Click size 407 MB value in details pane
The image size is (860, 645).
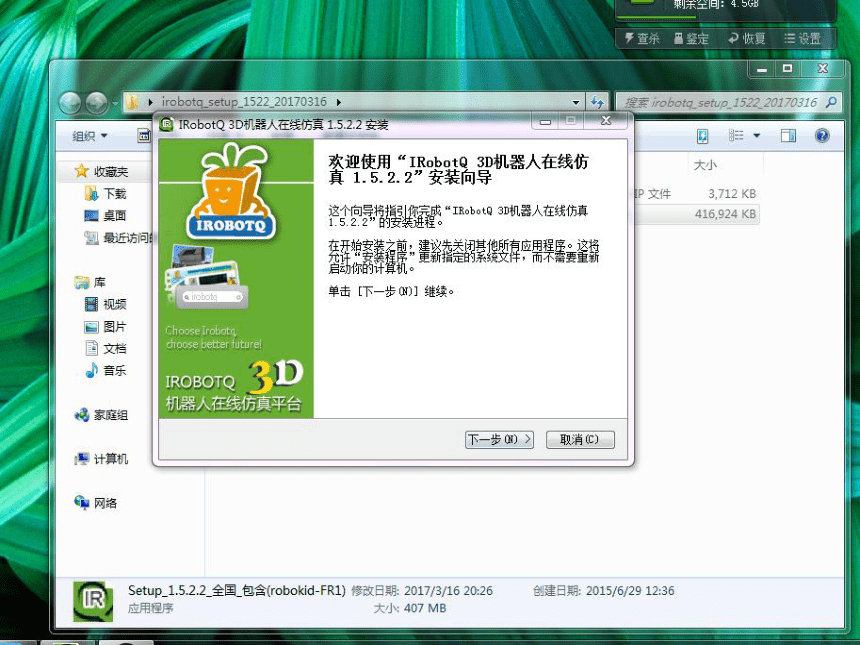[425, 608]
